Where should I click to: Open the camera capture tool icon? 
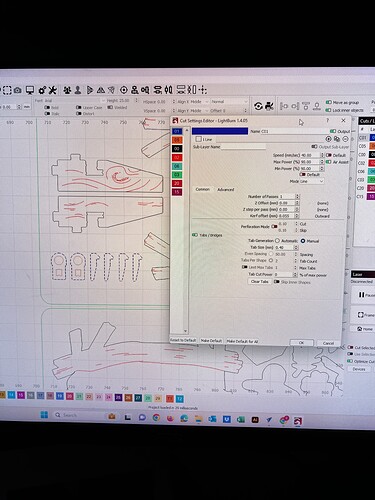tap(18, 90)
